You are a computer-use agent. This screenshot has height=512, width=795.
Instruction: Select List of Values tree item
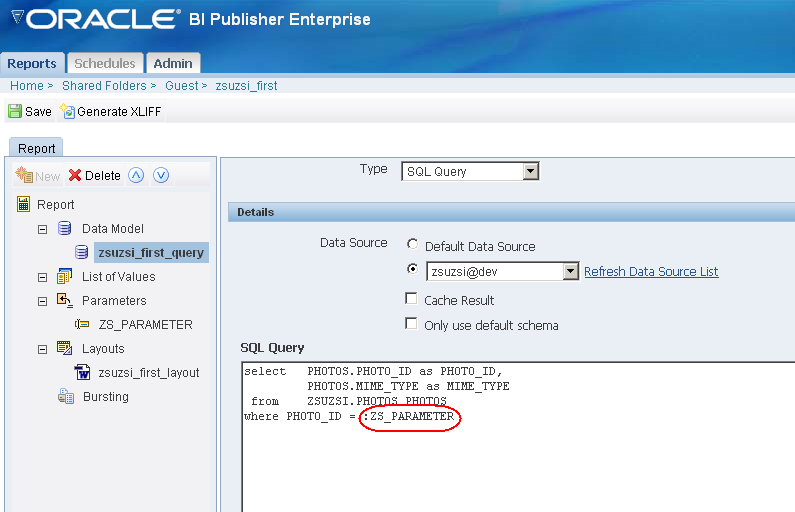(x=119, y=277)
